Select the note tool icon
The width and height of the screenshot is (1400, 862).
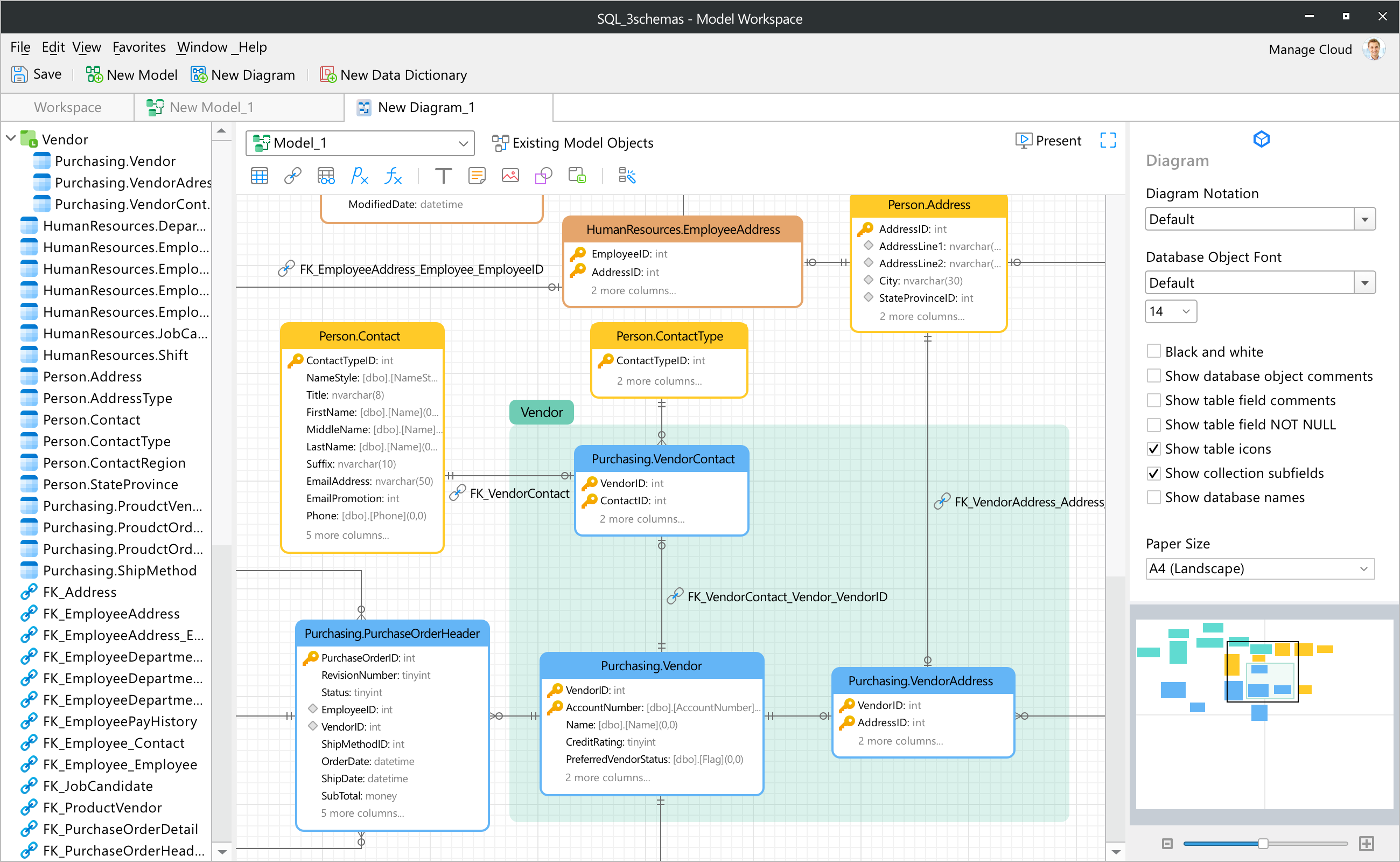pos(477,176)
